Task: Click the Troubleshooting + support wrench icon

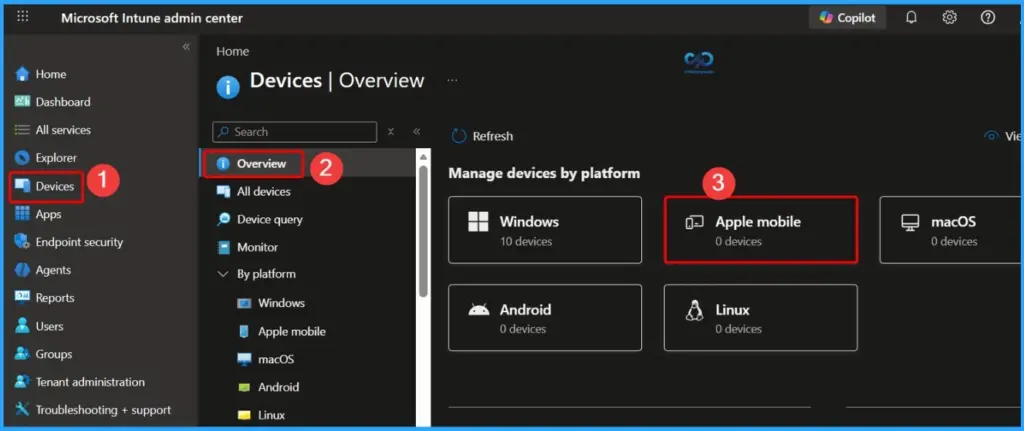Action: [22, 409]
